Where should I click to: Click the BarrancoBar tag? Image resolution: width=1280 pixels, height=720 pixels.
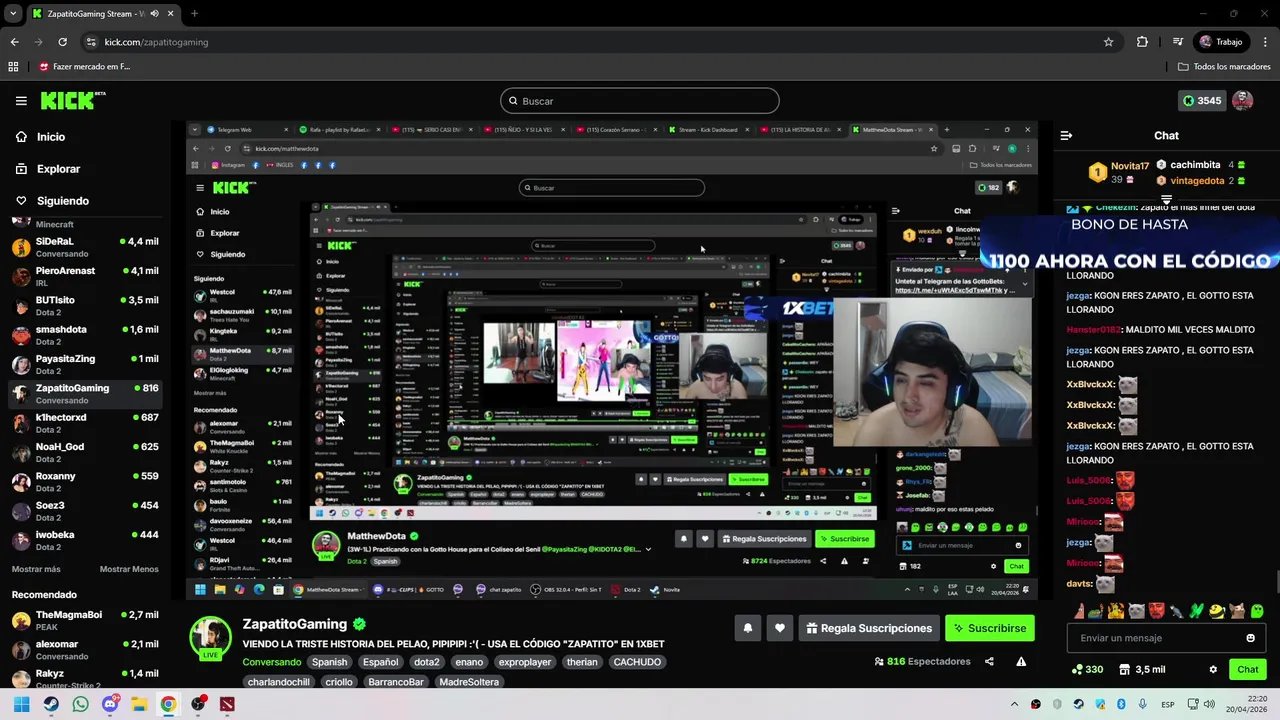[x=396, y=682]
